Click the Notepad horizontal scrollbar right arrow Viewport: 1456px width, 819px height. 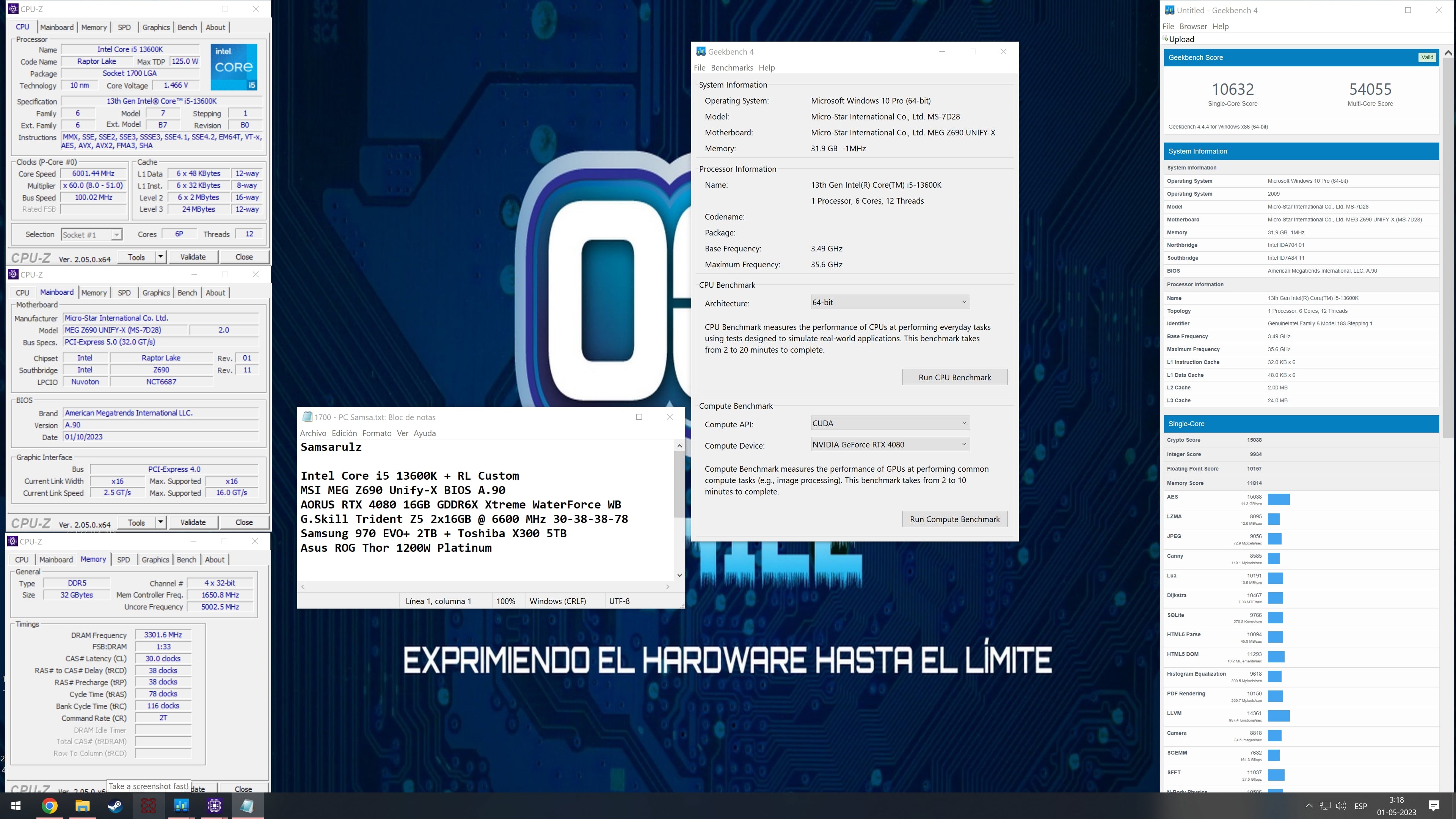[667, 587]
